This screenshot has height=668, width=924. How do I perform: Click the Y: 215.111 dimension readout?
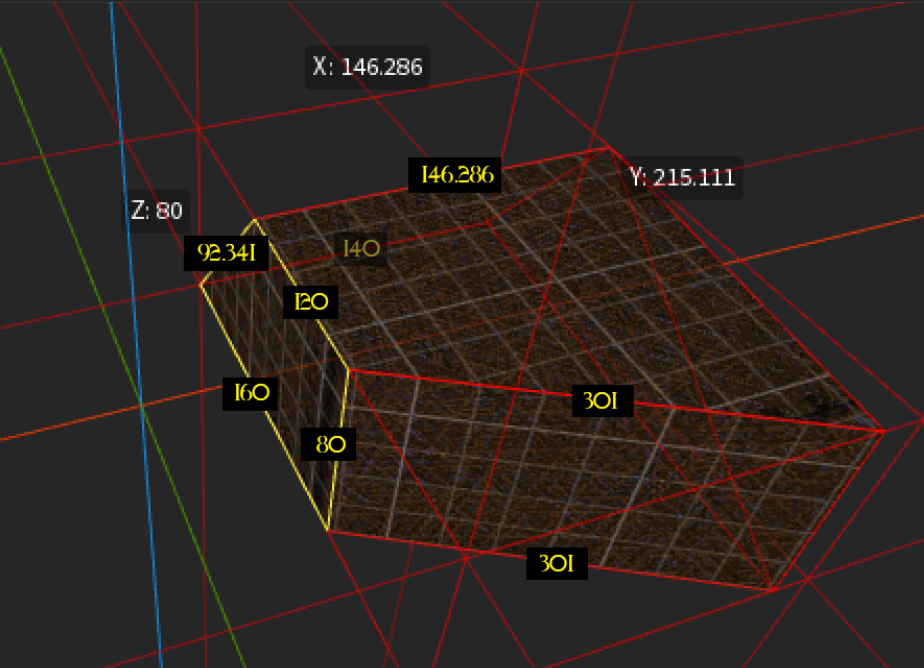pos(682,177)
